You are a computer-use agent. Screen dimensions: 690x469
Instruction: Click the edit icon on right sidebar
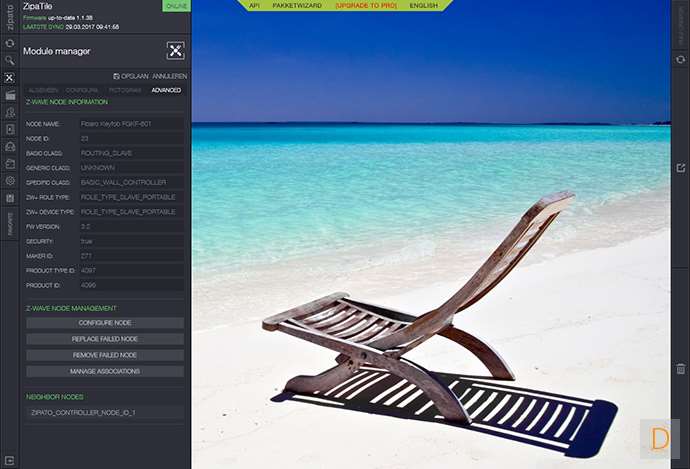click(680, 167)
